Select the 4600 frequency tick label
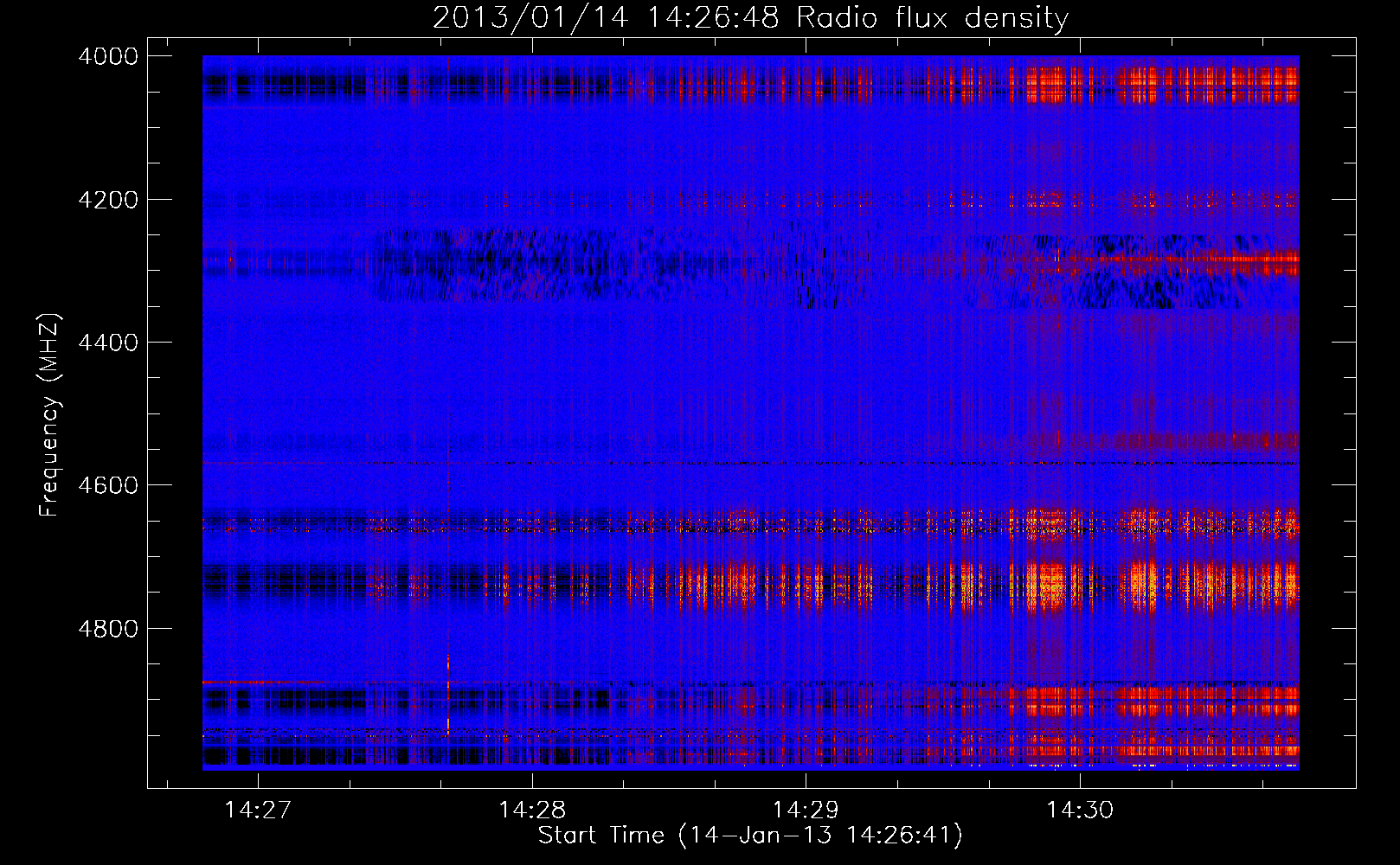The image size is (1400, 865). point(108,485)
